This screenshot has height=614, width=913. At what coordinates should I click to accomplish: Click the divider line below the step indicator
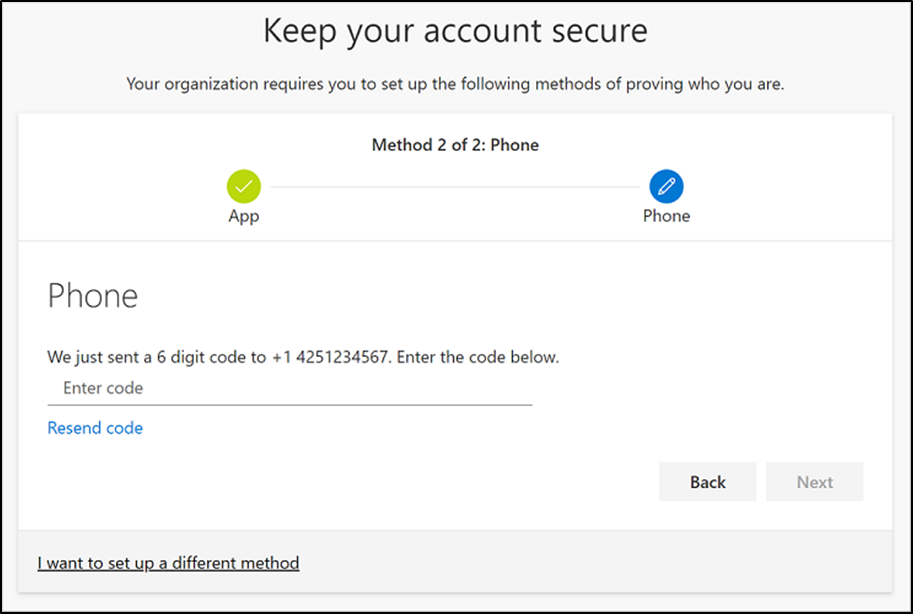pos(455,241)
